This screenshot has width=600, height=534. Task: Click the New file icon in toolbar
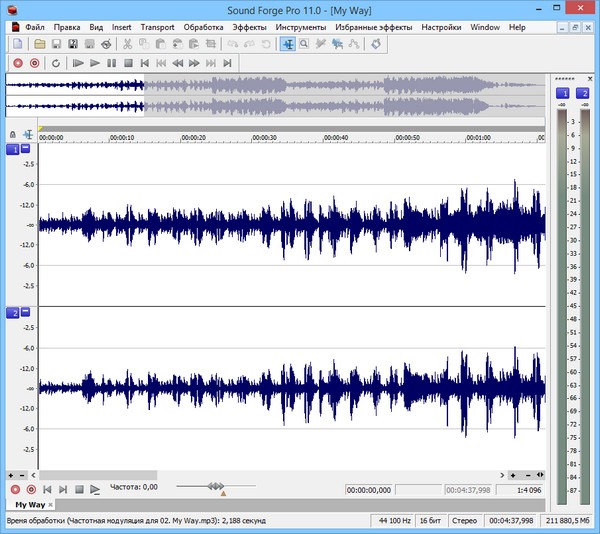[18, 44]
